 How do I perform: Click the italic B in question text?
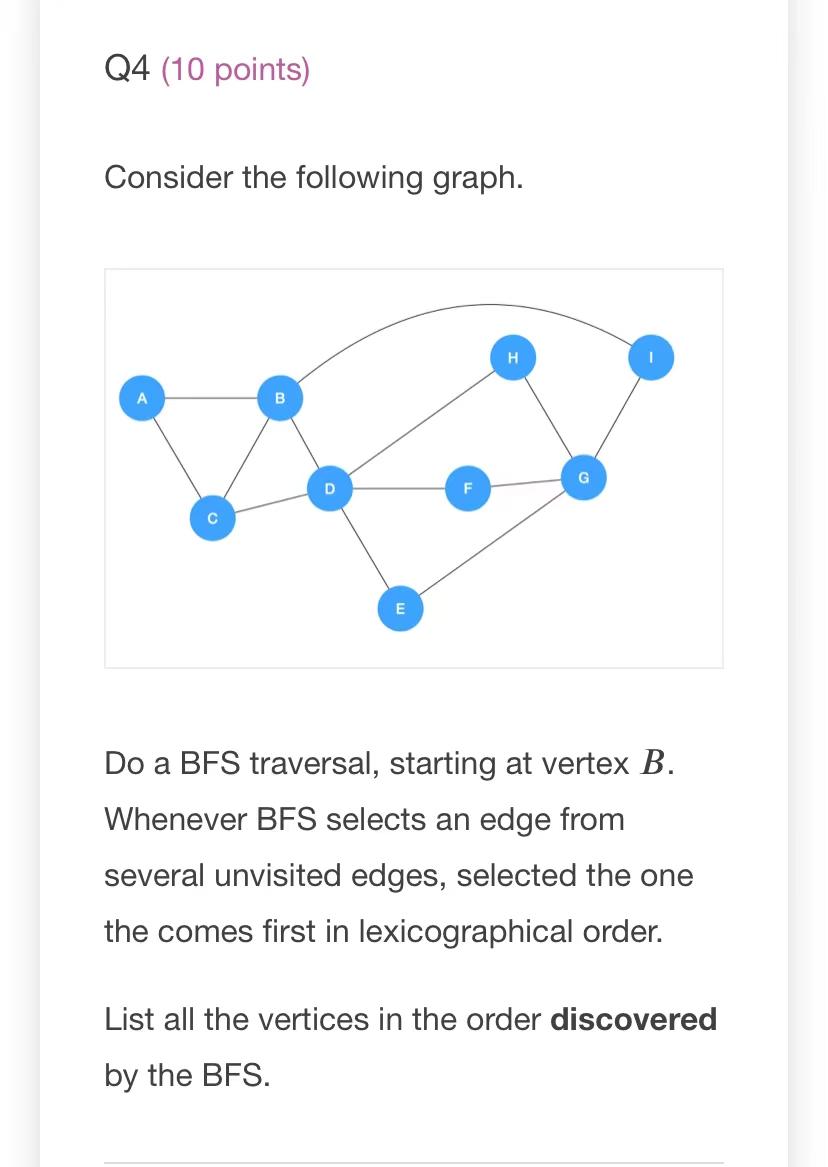(x=652, y=763)
